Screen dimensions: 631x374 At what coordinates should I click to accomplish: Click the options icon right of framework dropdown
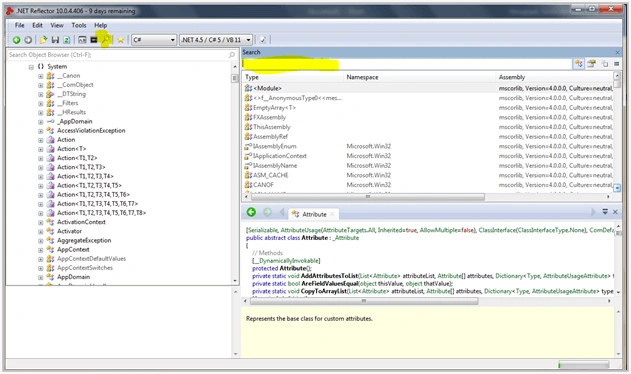point(263,40)
